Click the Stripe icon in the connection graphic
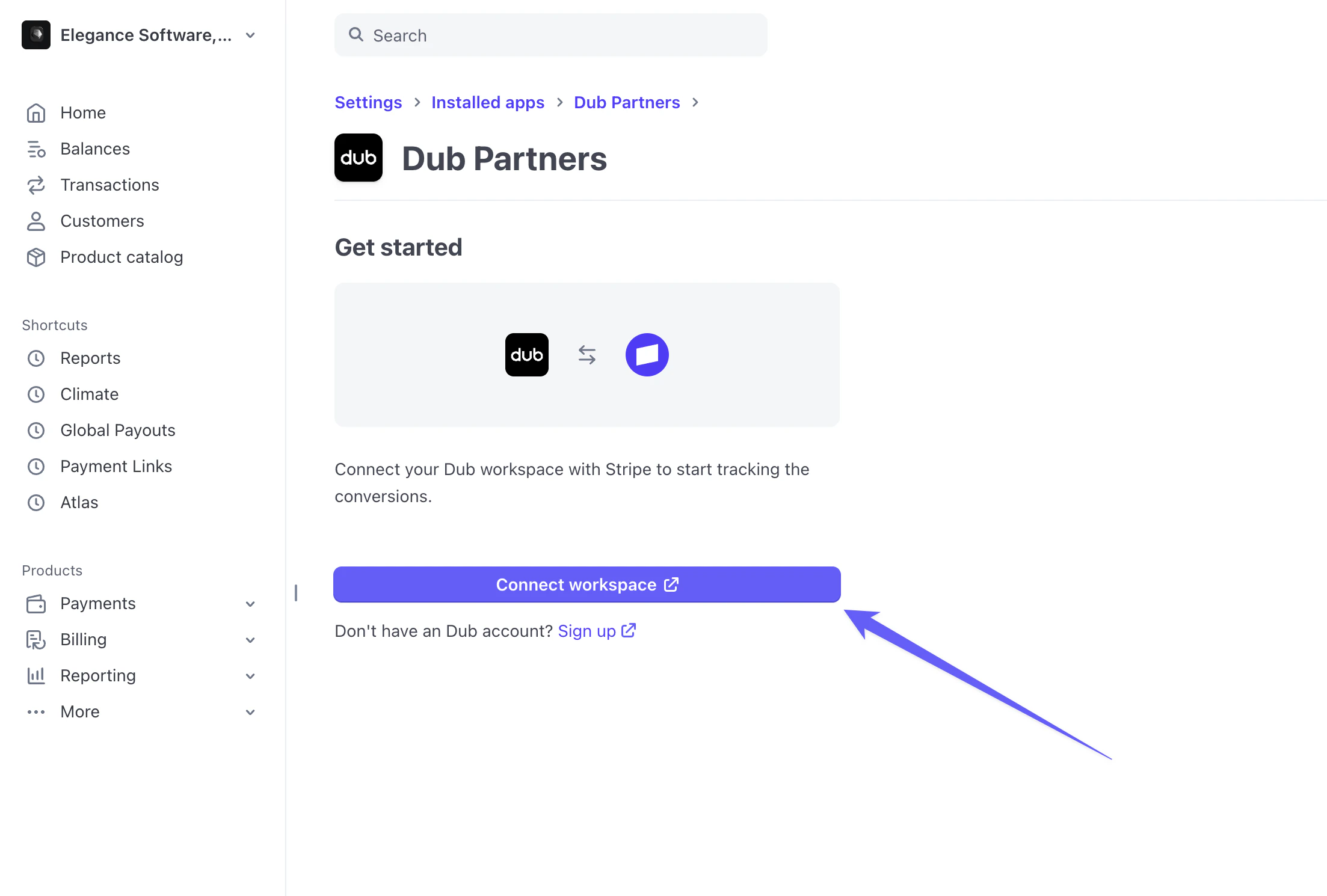This screenshot has height=896, width=1327. click(647, 355)
